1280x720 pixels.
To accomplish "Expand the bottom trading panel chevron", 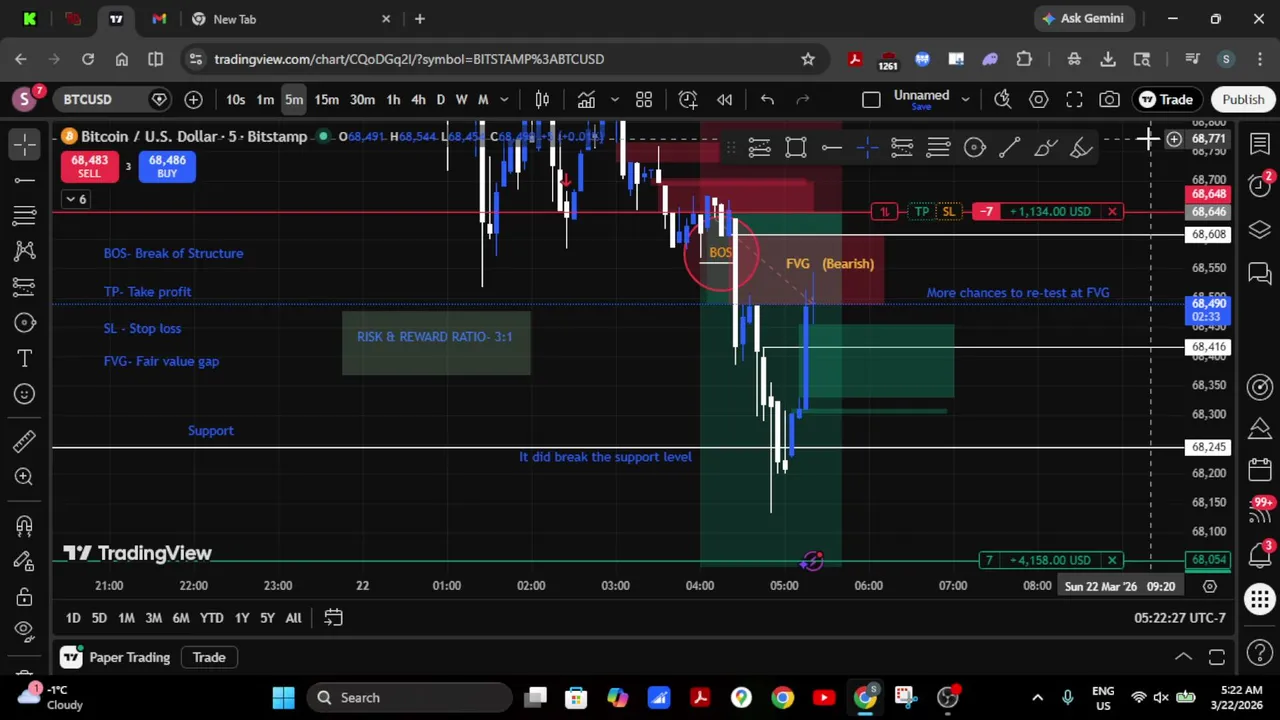I will pyautogui.click(x=1183, y=657).
